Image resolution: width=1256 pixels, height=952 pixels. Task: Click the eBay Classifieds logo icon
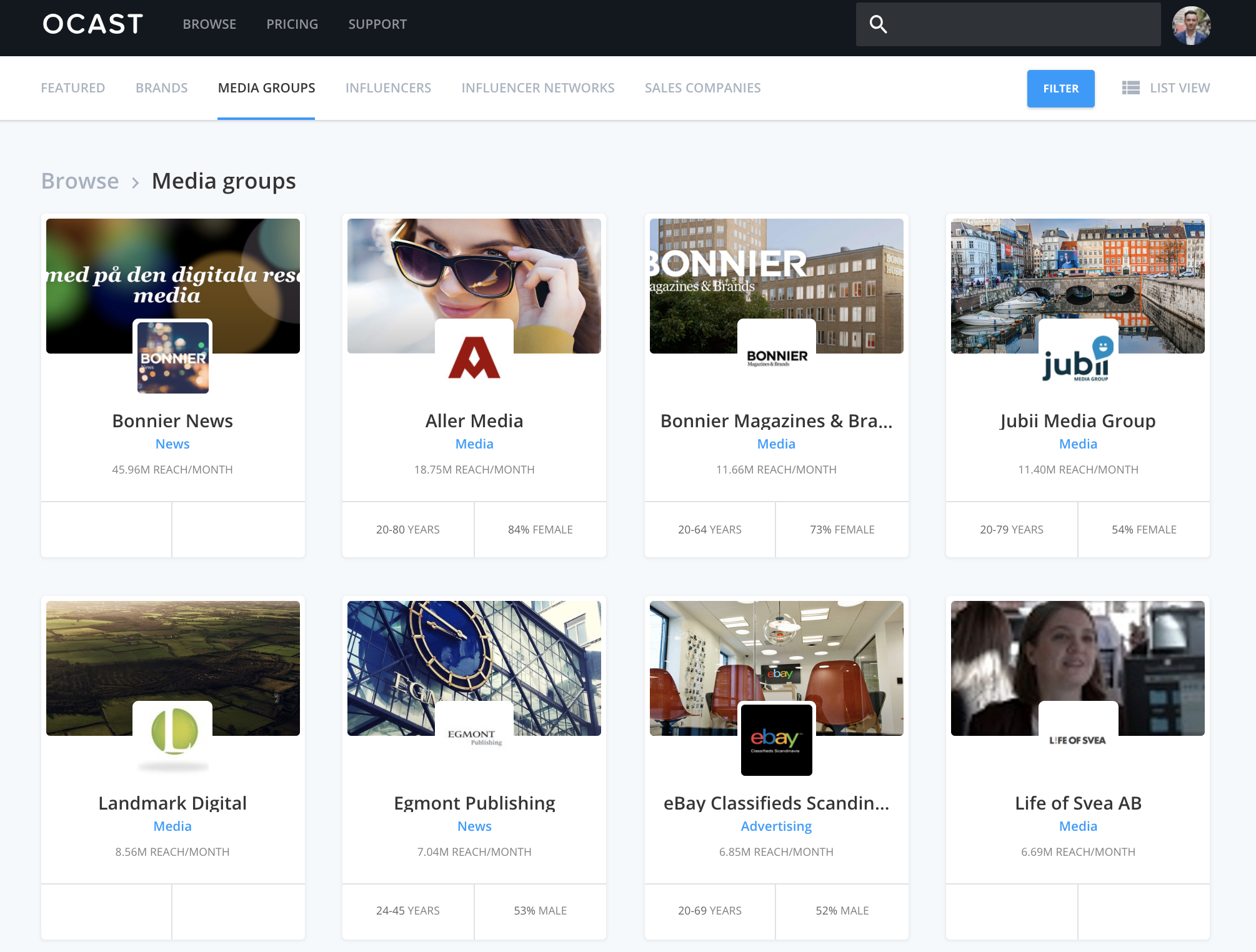(776, 740)
